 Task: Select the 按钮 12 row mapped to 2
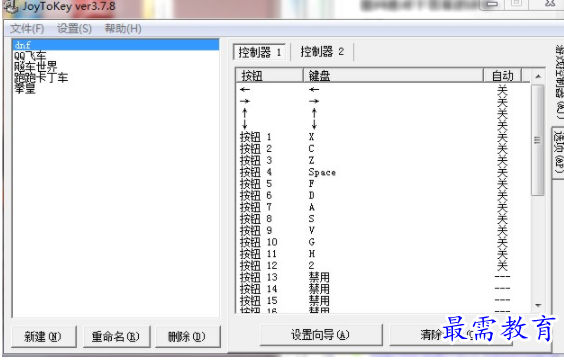point(383,265)
